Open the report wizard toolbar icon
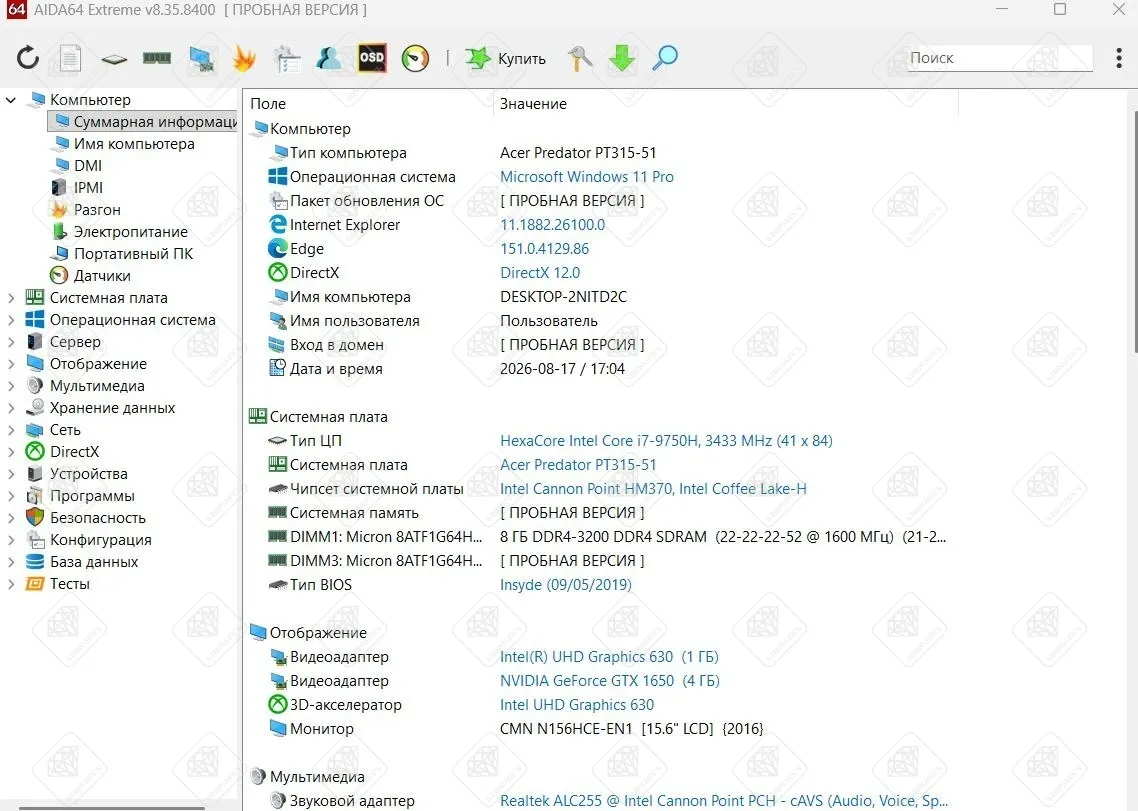Screen dimensions: 1138x811 pos(287,59)
